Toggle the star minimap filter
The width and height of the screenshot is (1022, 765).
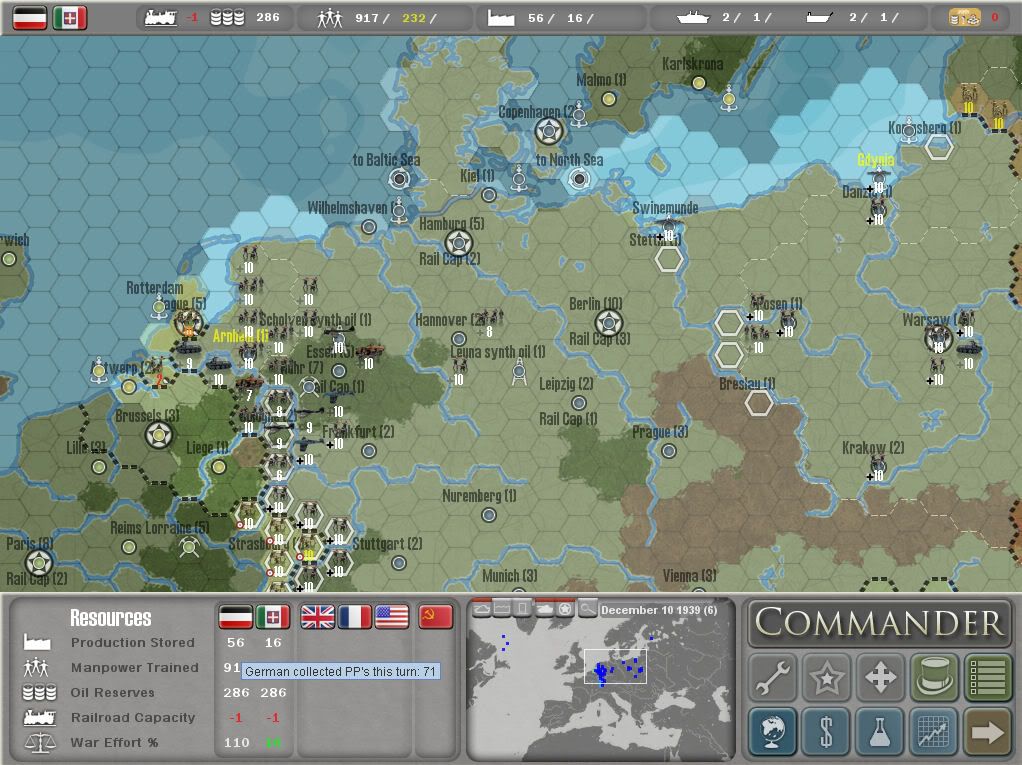(566, 609)
